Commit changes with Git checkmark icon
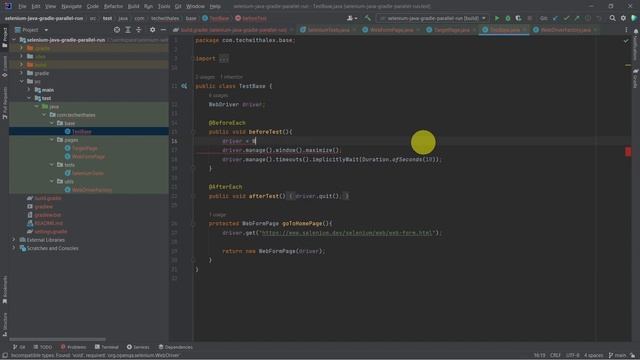The width and height of the screenshot is (640, 360). pos(566,18)
